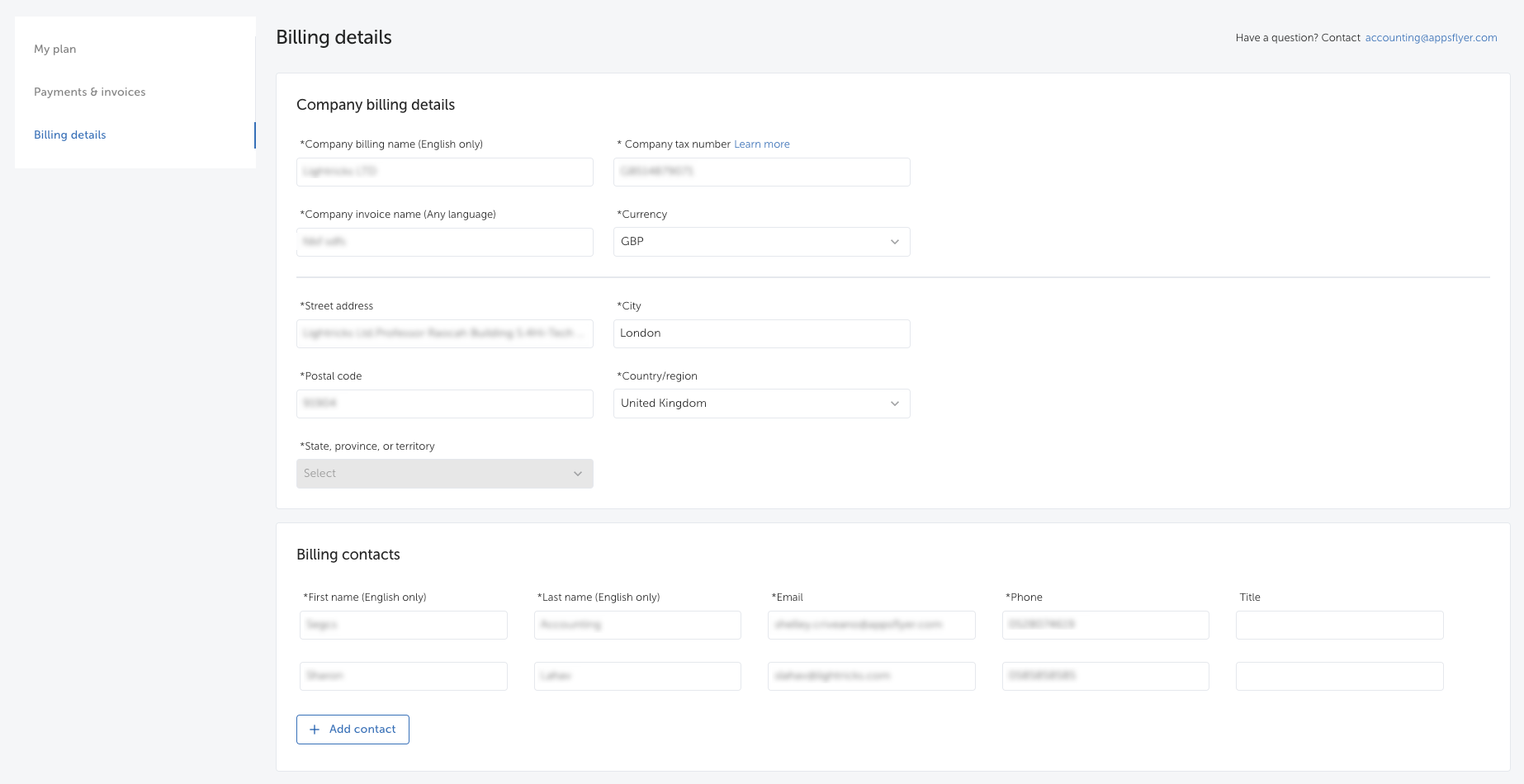The height and width of the screenshot is (784, 1524).
Task: Click the plus icon in Add contact
Action: click(315, 730)
